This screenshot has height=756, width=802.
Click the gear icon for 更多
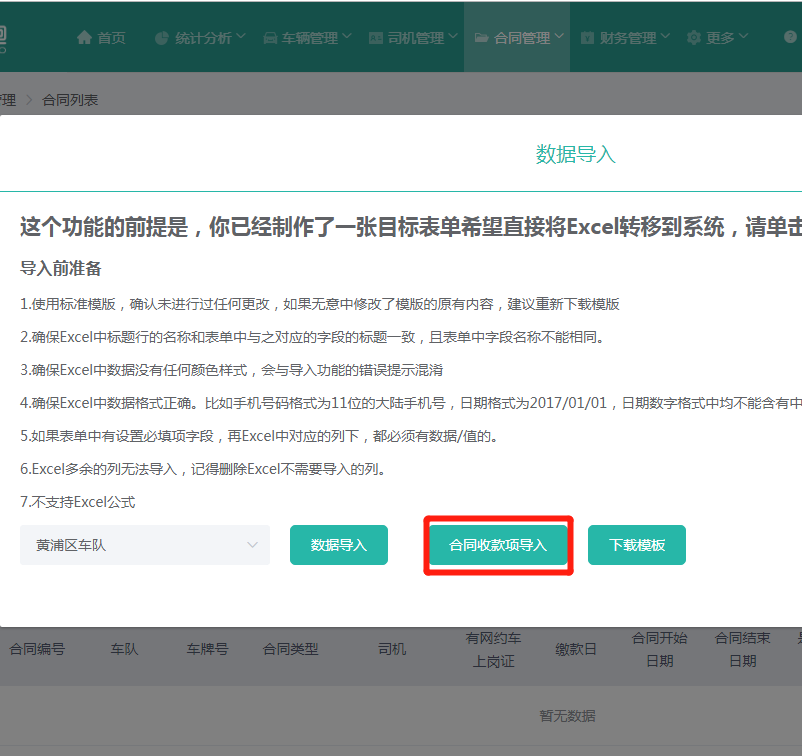[694, 38]
